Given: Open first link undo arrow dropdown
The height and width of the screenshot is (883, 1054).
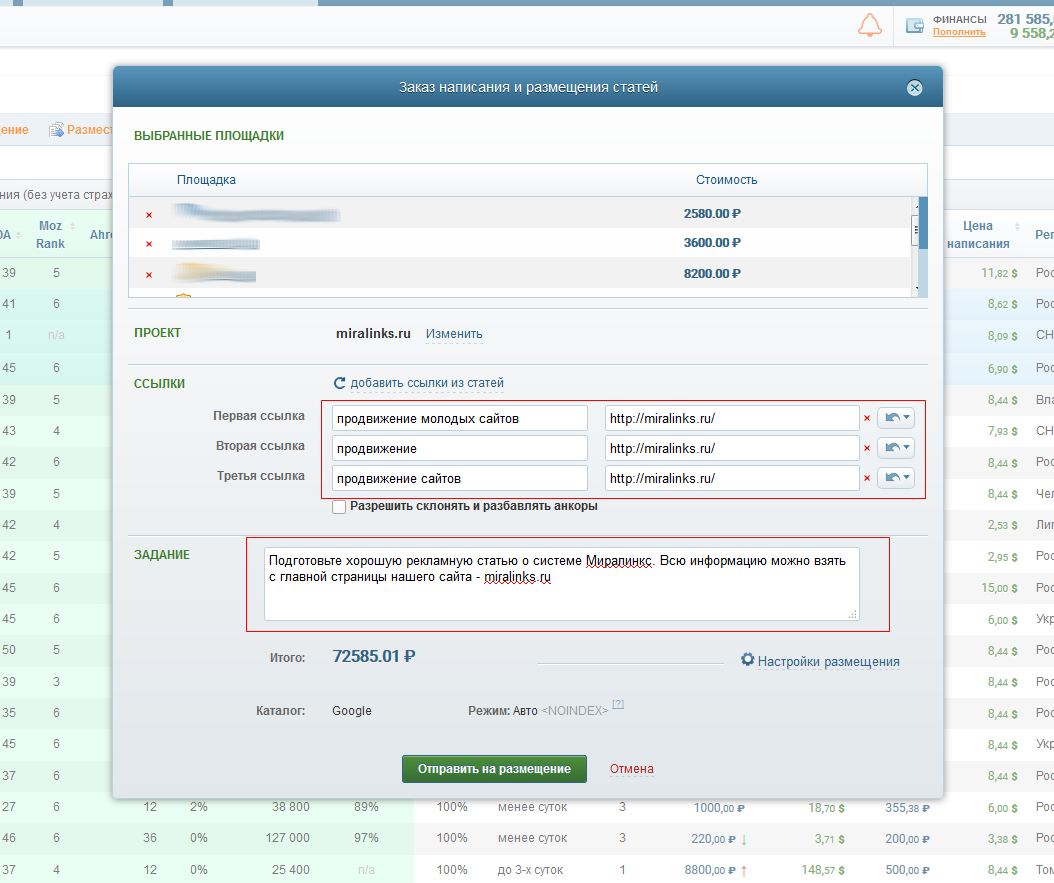Looking at the screenshot, I should (x=896, y=417).
